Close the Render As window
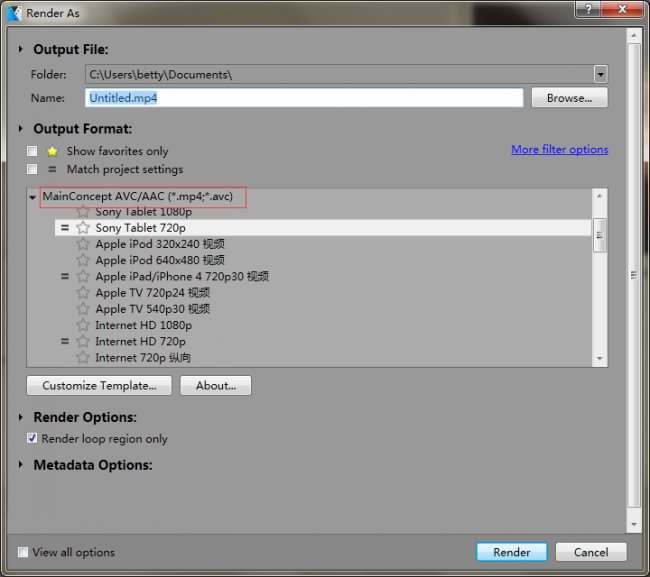 pos(621,9)
